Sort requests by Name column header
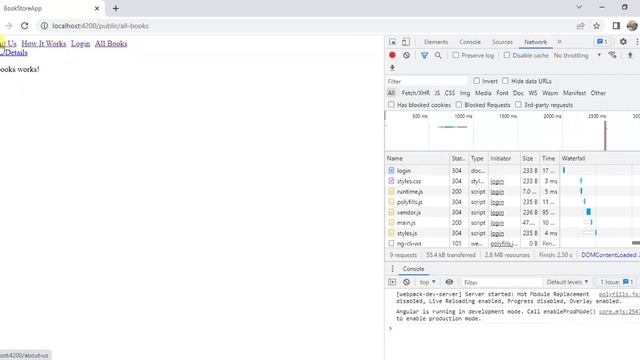 coord(417,158)
